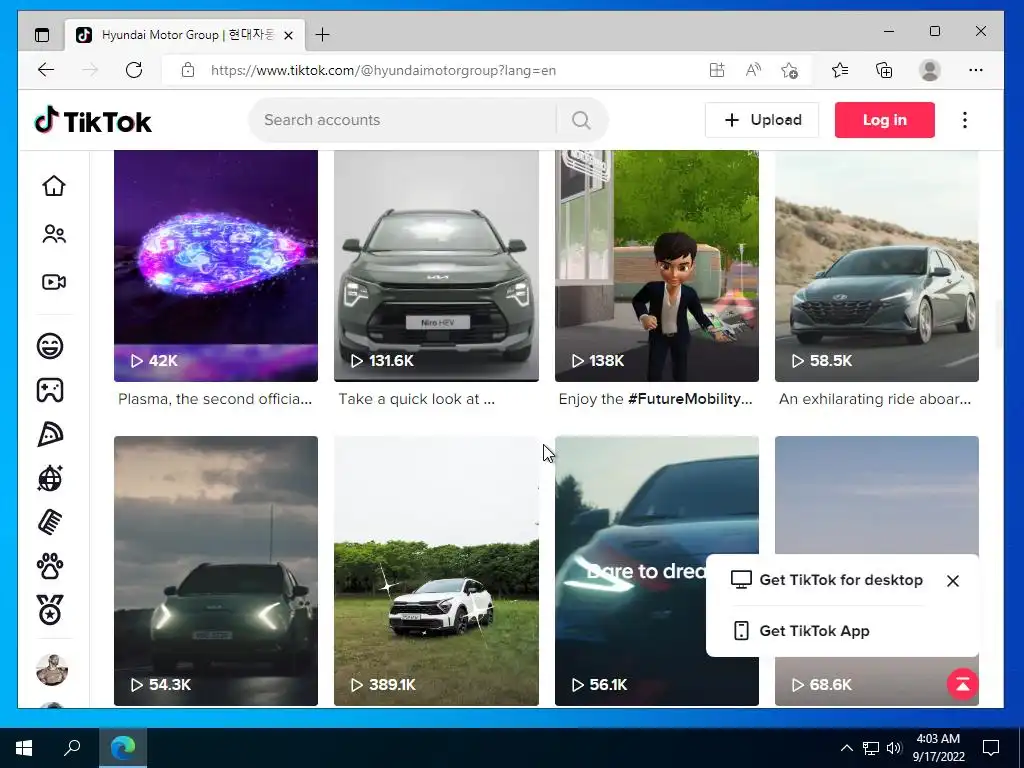
Task: Open Windows taskbar search
Action: point(72,748)
